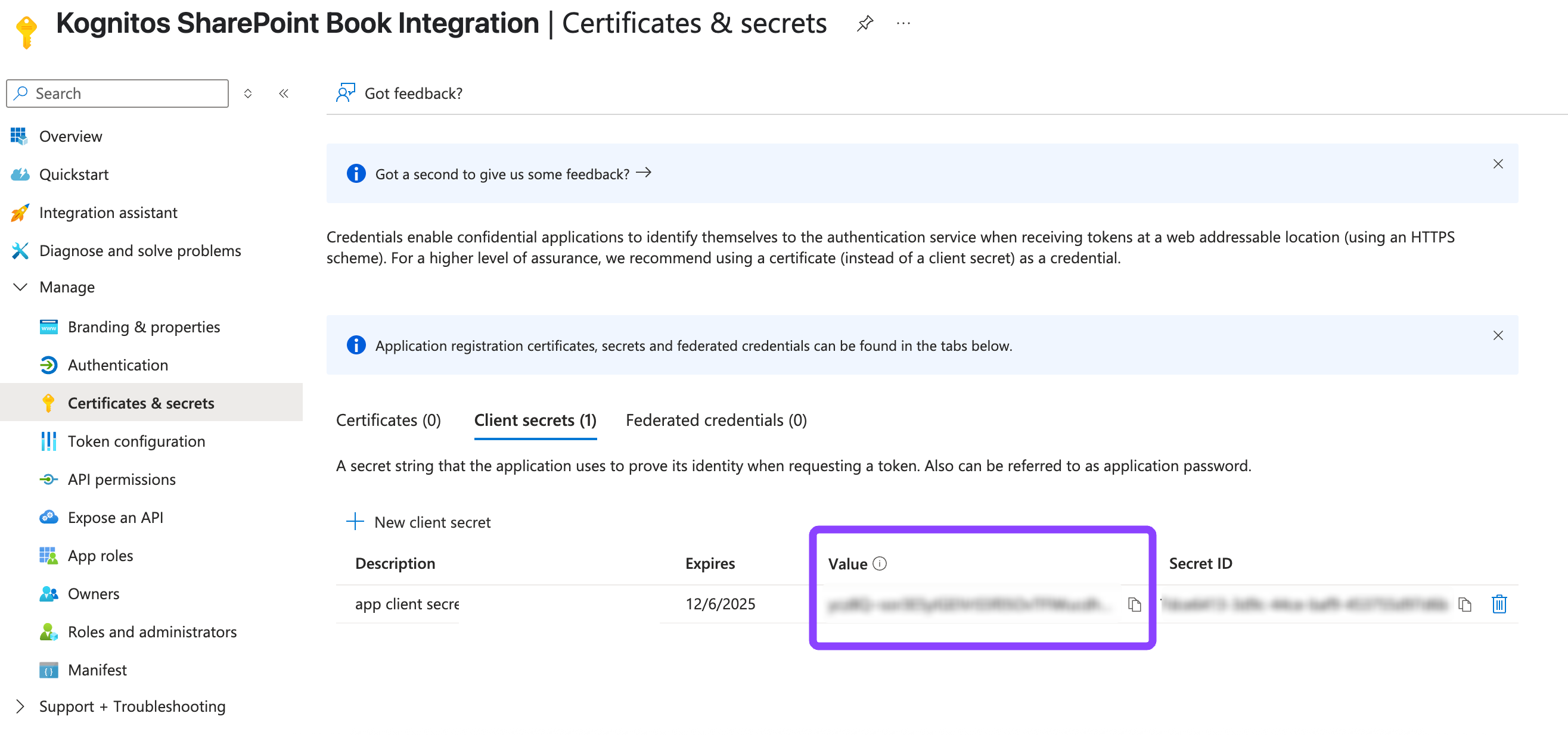Follow the give us feedback link

(x=513, y=174)
